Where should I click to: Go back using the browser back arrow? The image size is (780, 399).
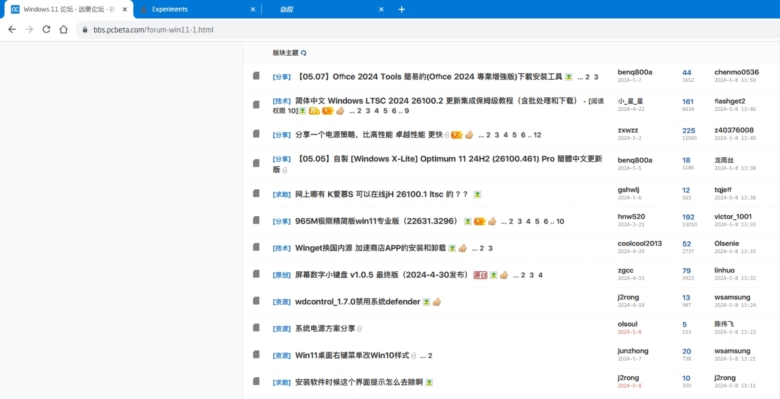coord(12,29)
